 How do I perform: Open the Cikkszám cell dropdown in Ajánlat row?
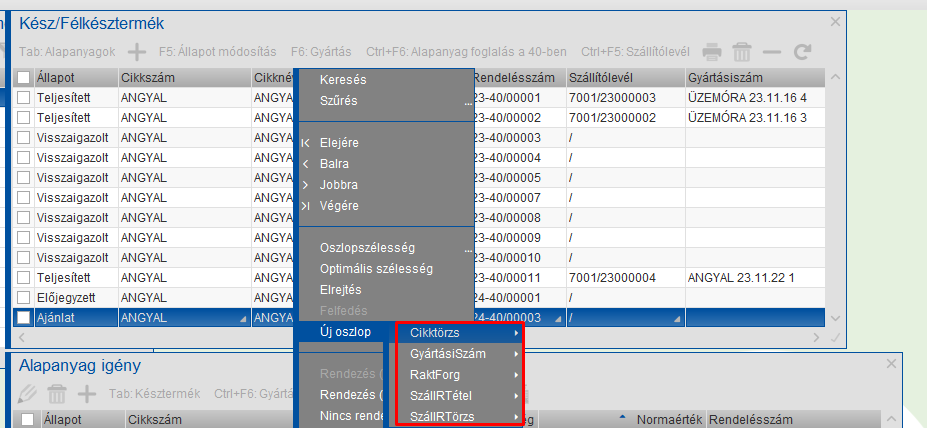point(244,320)
